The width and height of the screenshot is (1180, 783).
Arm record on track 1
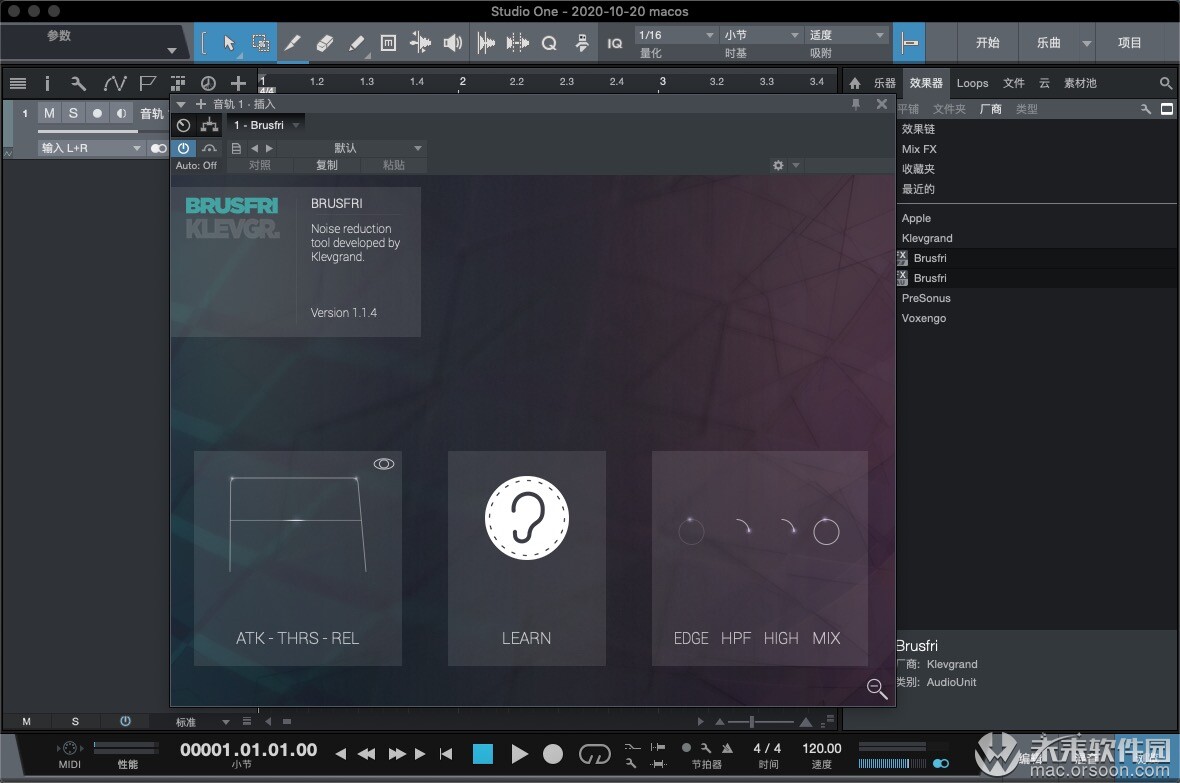(97, 113)
